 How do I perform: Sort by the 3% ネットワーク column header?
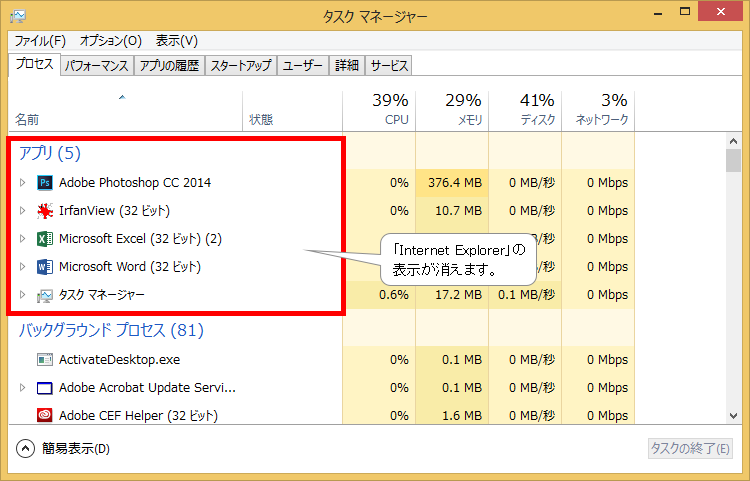coord(598,111)
